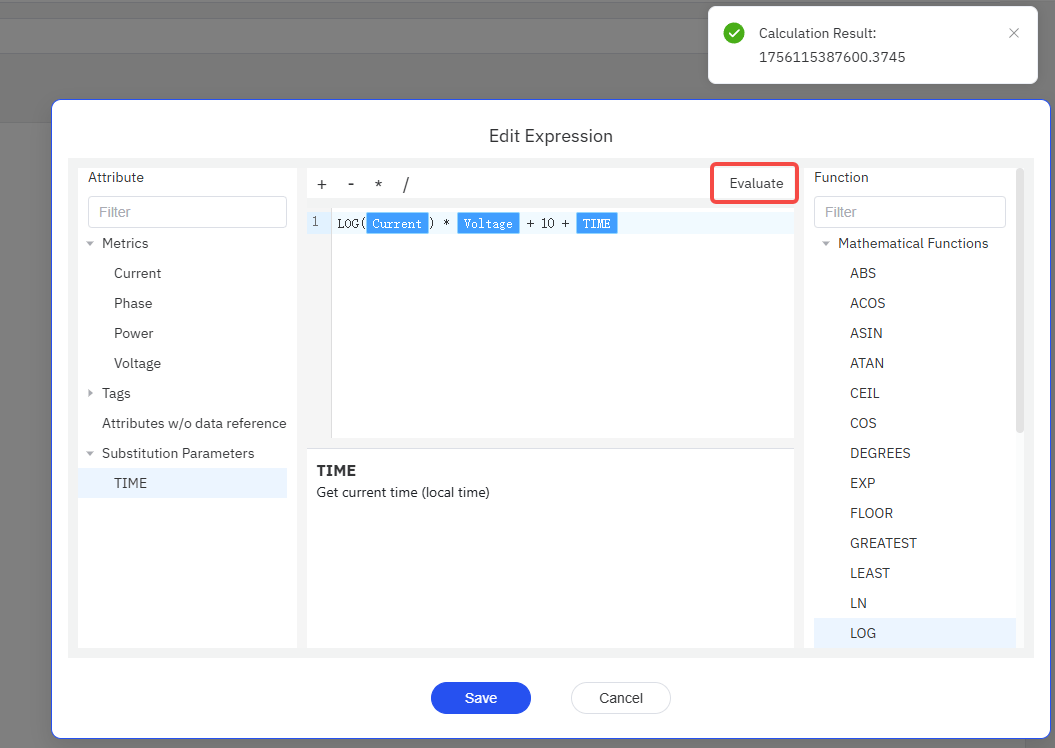Choose the LOG function

coord(863,633)
